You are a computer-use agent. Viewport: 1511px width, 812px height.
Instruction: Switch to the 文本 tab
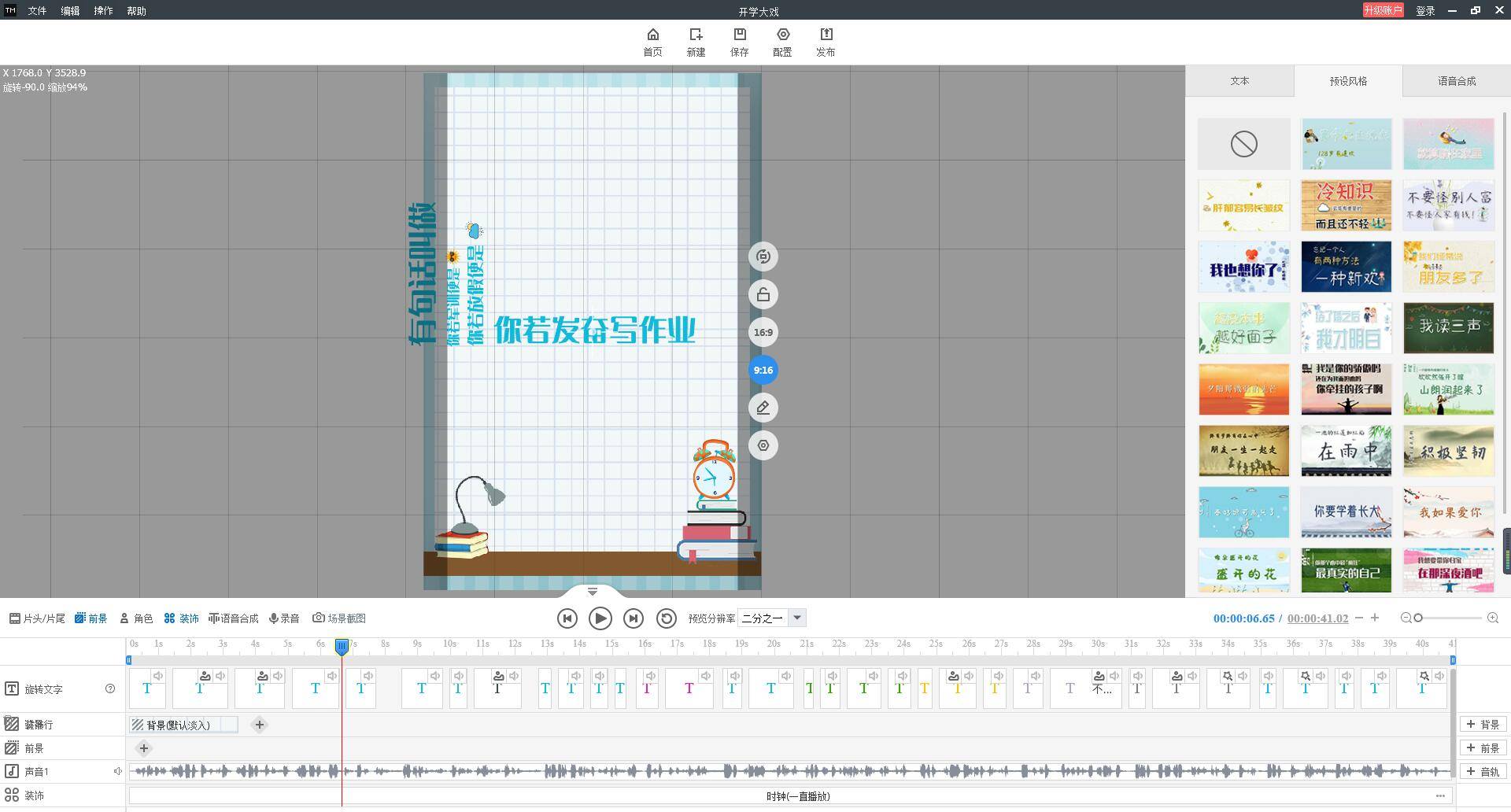pos(1239,81)
